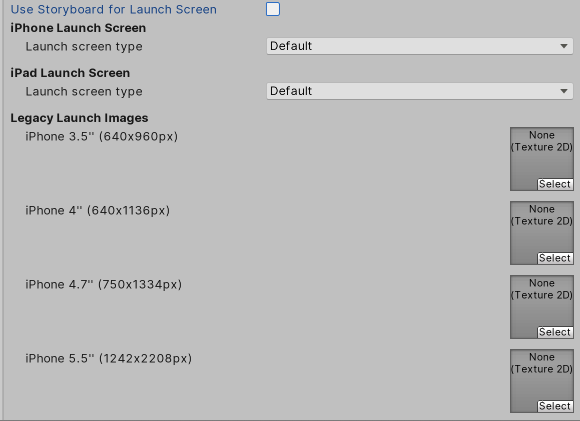Open iPhone Launch screen type dropdown

[420, 46]
